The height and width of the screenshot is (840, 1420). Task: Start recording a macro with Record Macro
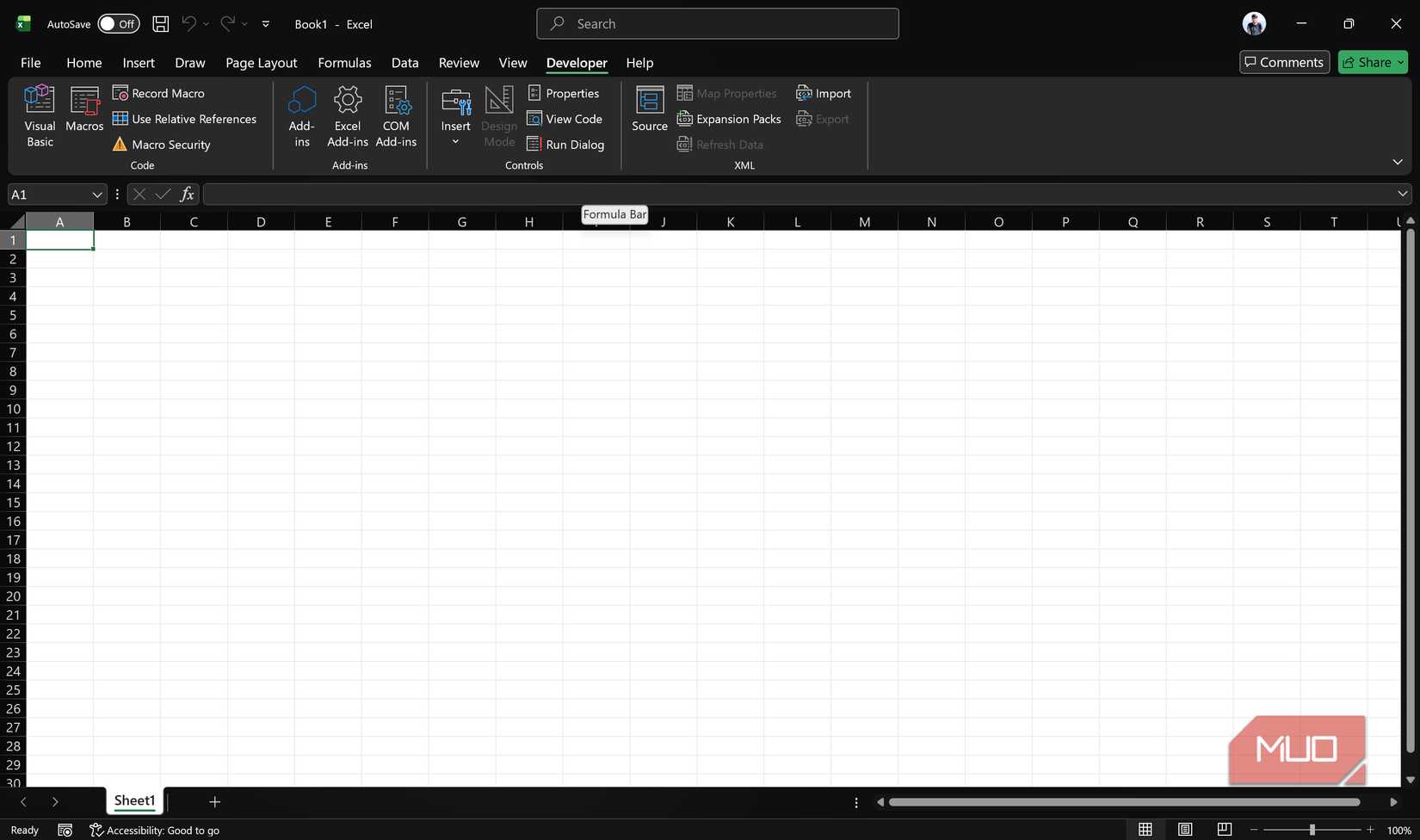point(158,92)
